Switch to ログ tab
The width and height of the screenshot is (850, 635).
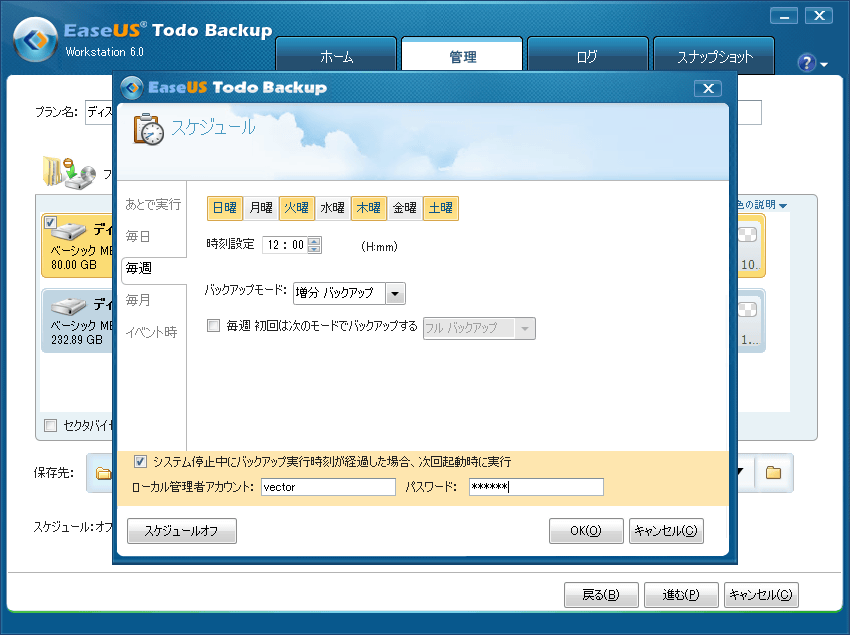click(x=588, y=55)
